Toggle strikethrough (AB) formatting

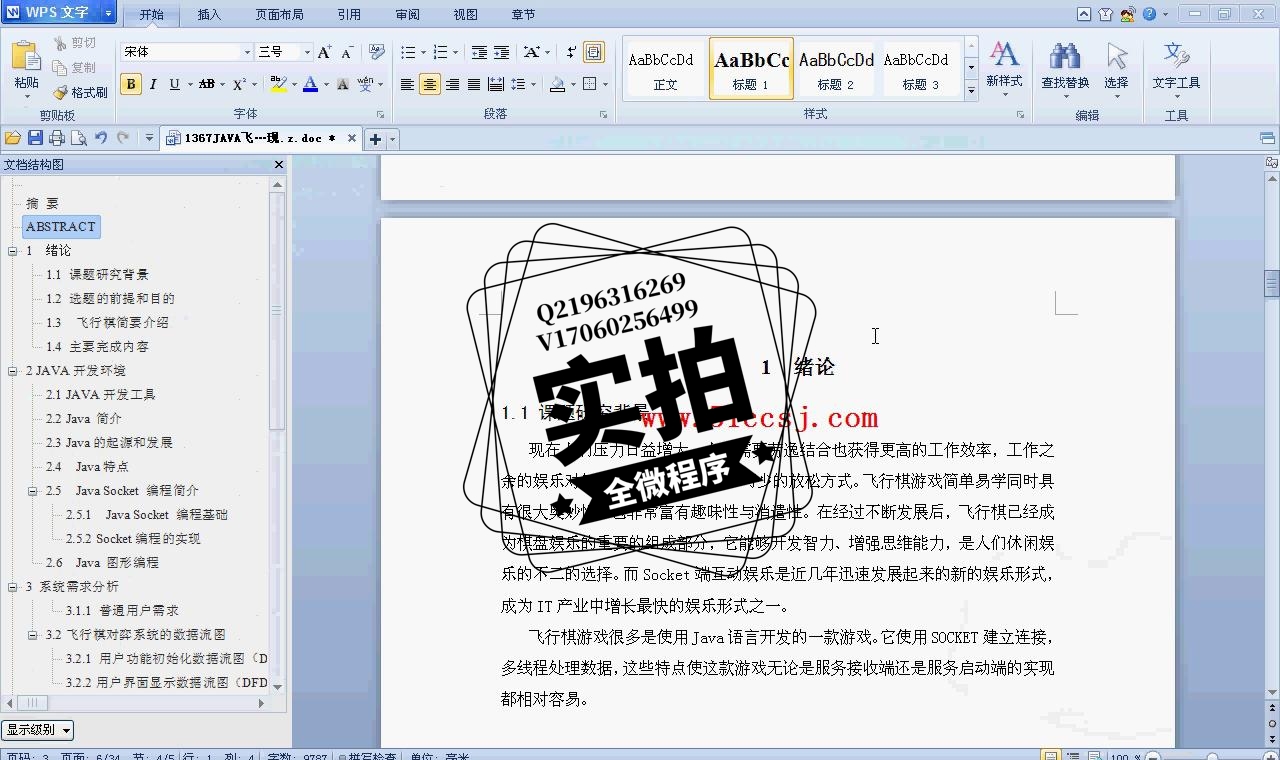click(207, 84)
